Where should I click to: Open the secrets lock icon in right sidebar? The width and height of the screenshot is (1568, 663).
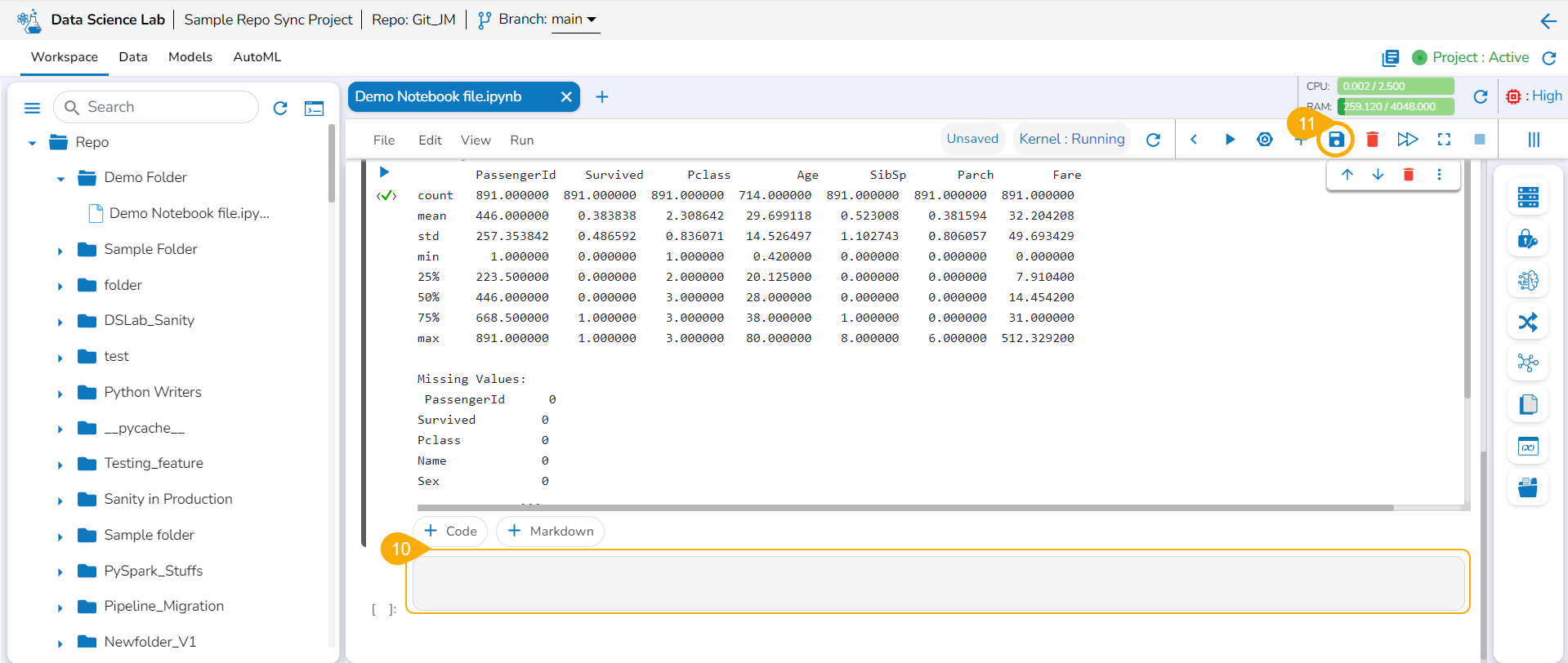[1527, 239]
